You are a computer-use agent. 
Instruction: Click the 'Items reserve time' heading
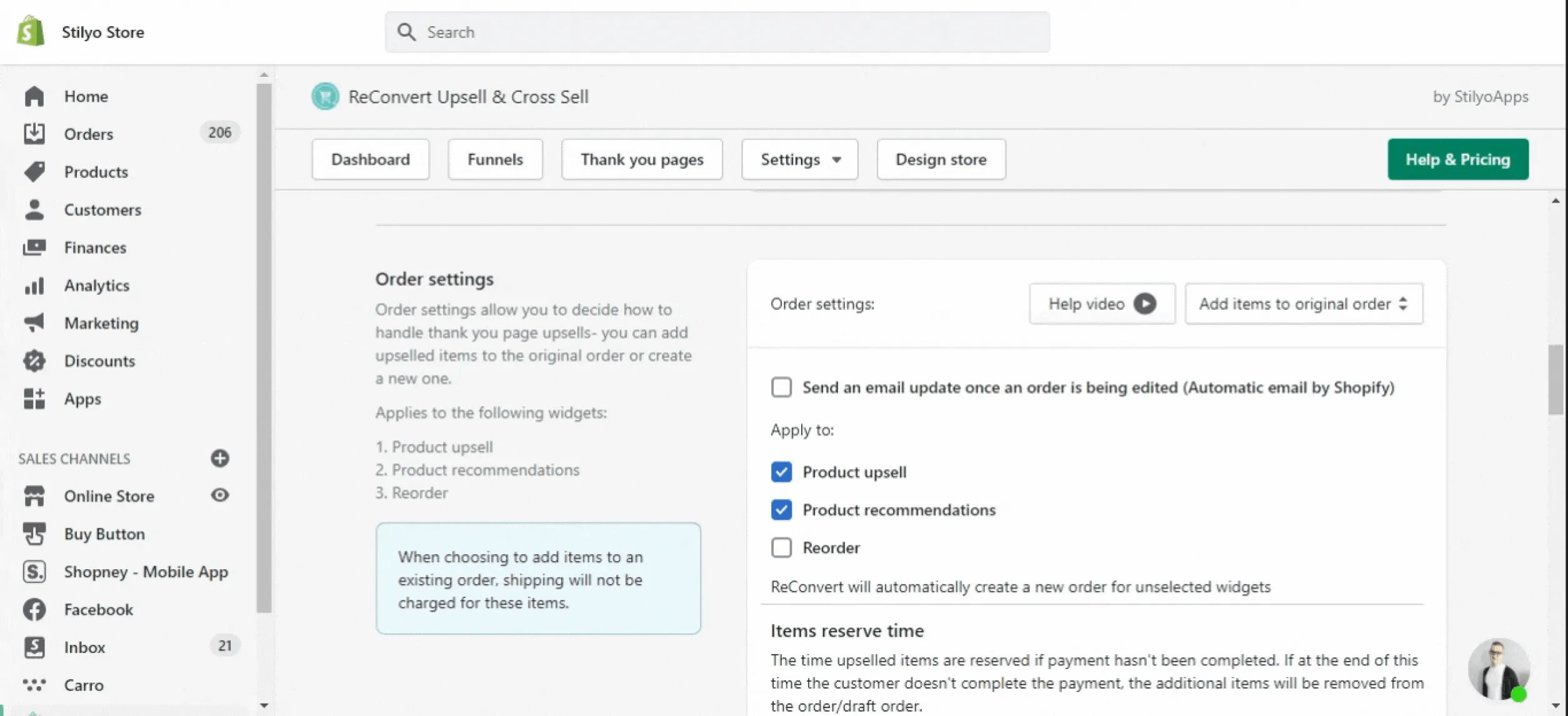point(847,630)
